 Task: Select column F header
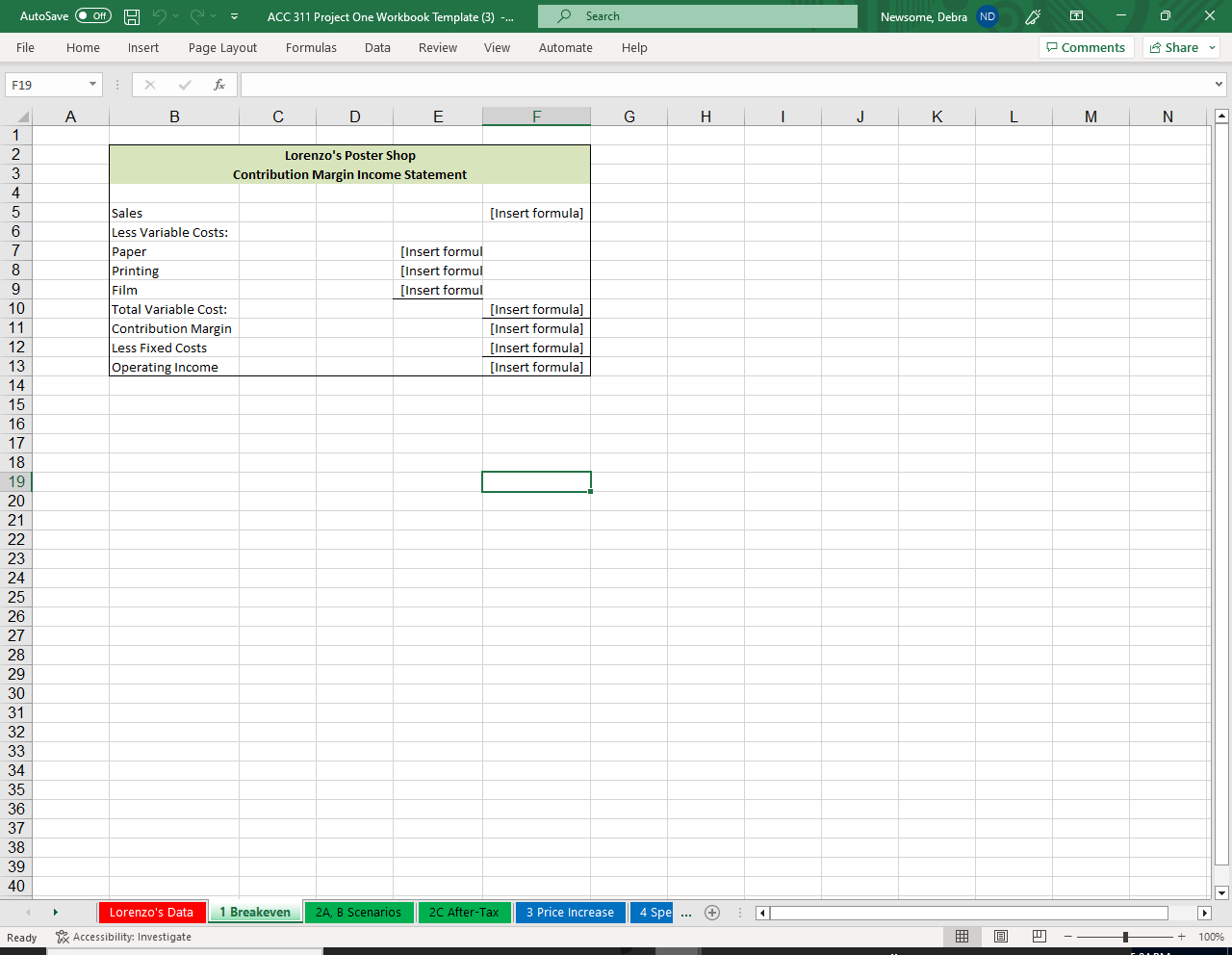[536, 116]
